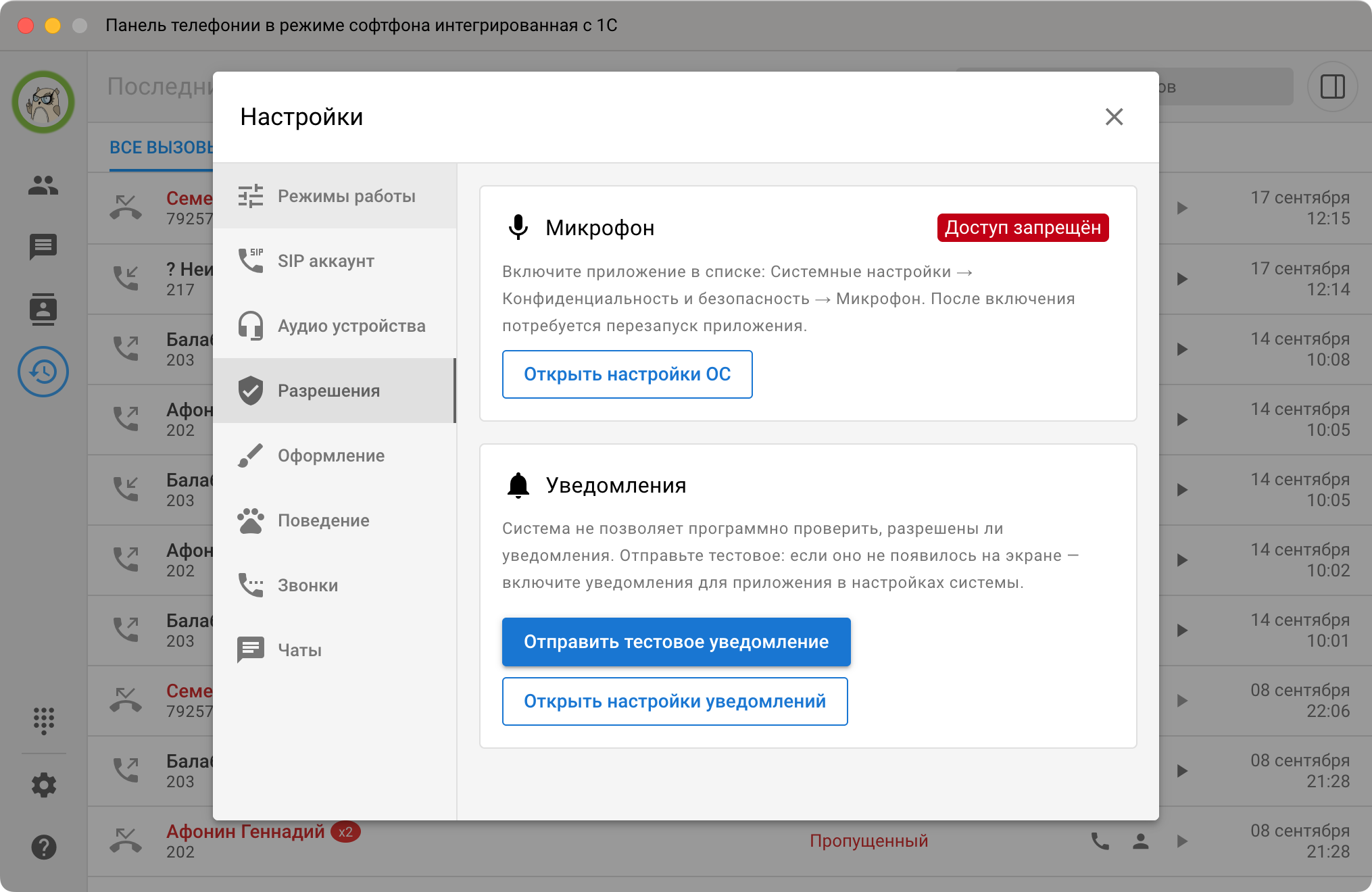Expand the call row dated 17 сентября 12:14

pos(1182,278)
